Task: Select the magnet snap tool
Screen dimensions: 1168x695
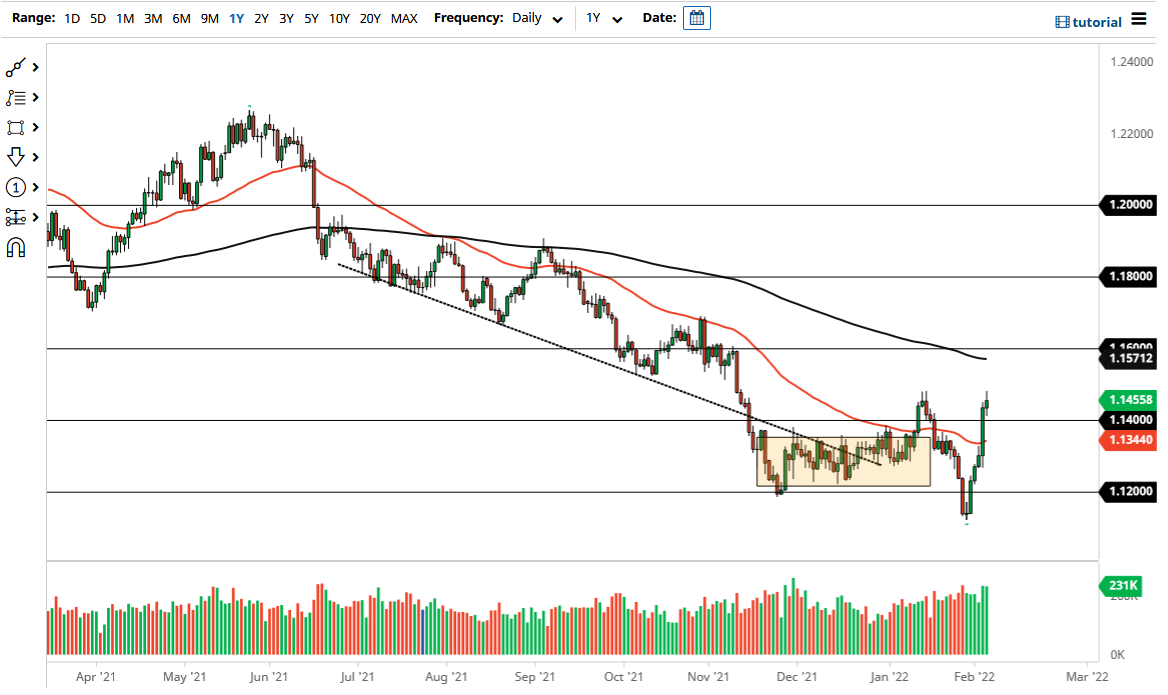Action: pos(17,247)
